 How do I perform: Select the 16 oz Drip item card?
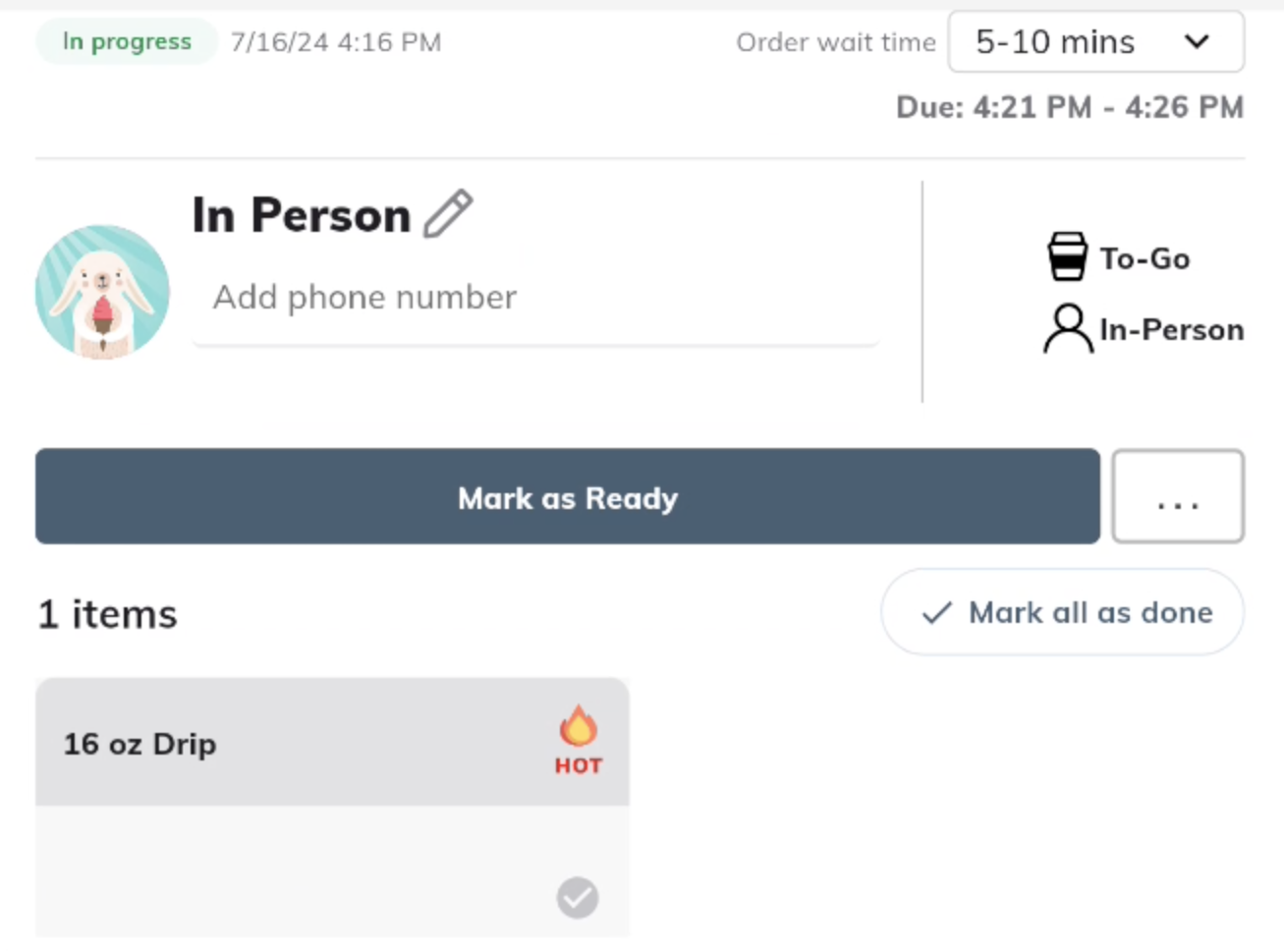332,807
